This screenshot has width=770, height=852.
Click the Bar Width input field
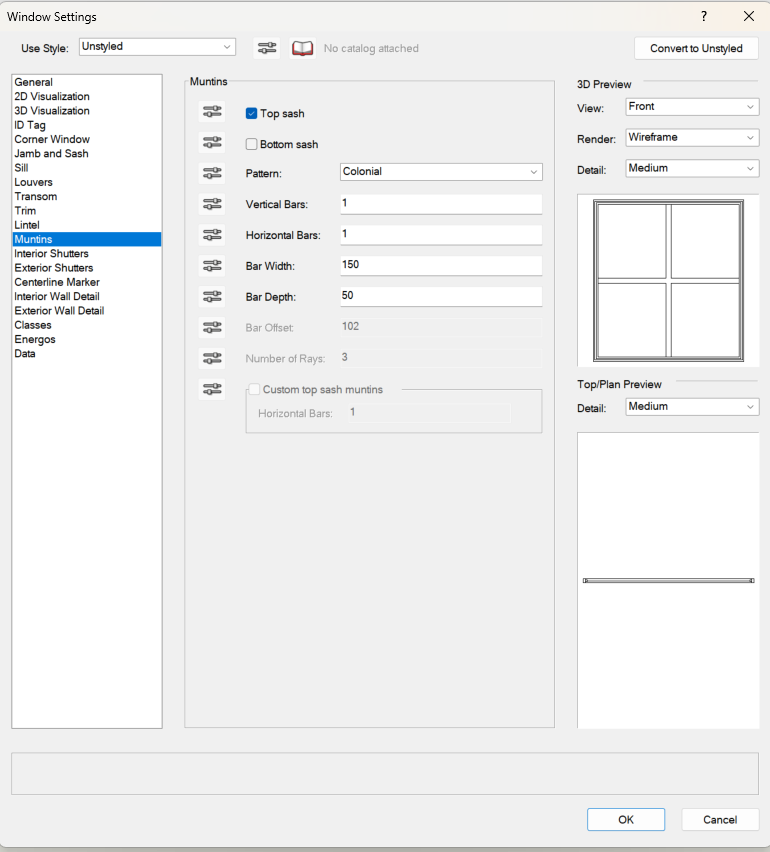tap(441, 265)
